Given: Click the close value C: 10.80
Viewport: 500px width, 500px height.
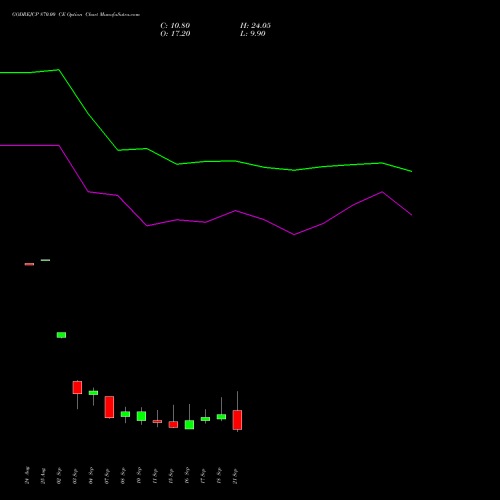Looking at the screenshot, I should pyautogui.click(x=175, y=26).
